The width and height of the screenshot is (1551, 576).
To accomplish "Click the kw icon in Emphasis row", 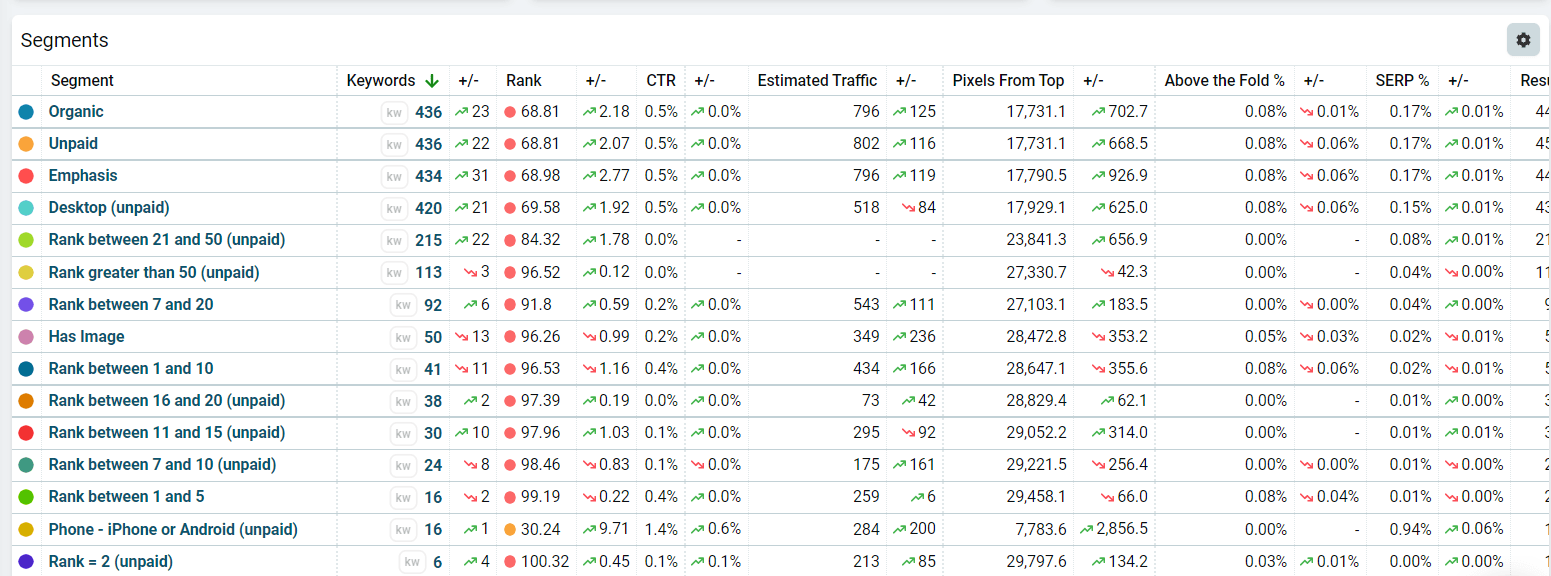I will 394,177.
